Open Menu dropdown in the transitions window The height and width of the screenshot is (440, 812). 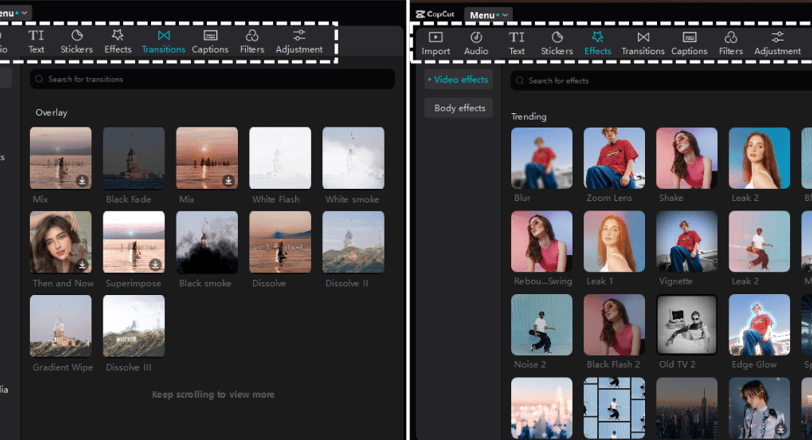point(14,13)
